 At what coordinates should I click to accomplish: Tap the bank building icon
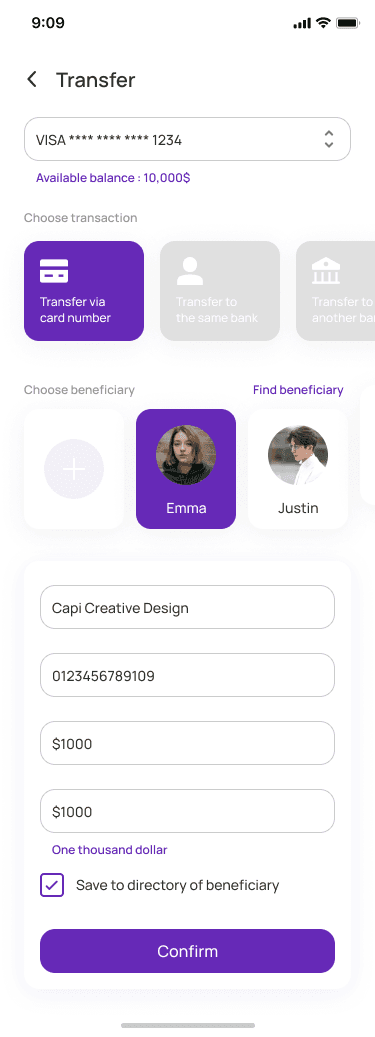(x=325, y=271)
